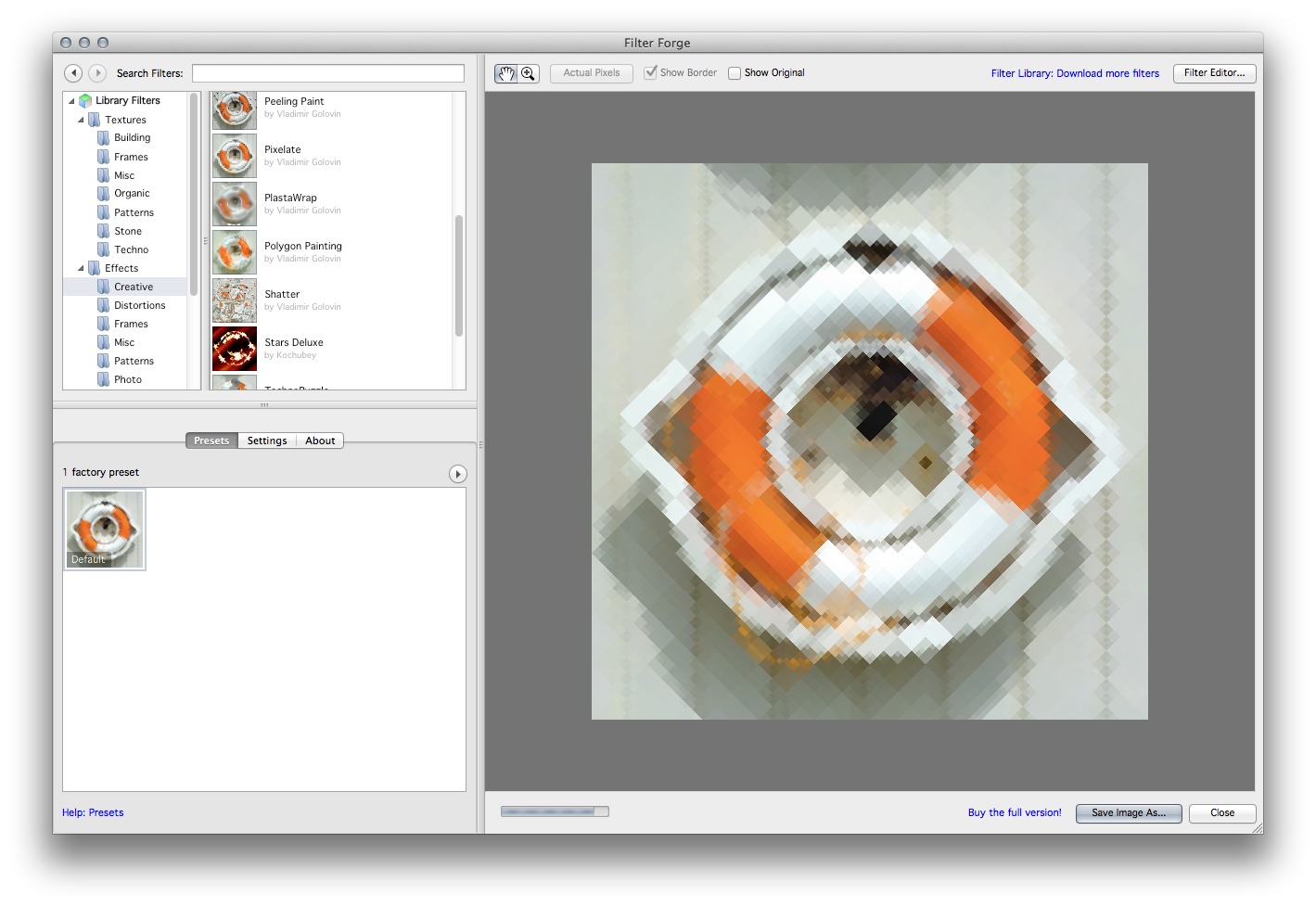Image resolution: width=1316 pixels, height=907 pixels.
Task: Open the Distortions folder in Effects
Action: click(x=139, y=305)
